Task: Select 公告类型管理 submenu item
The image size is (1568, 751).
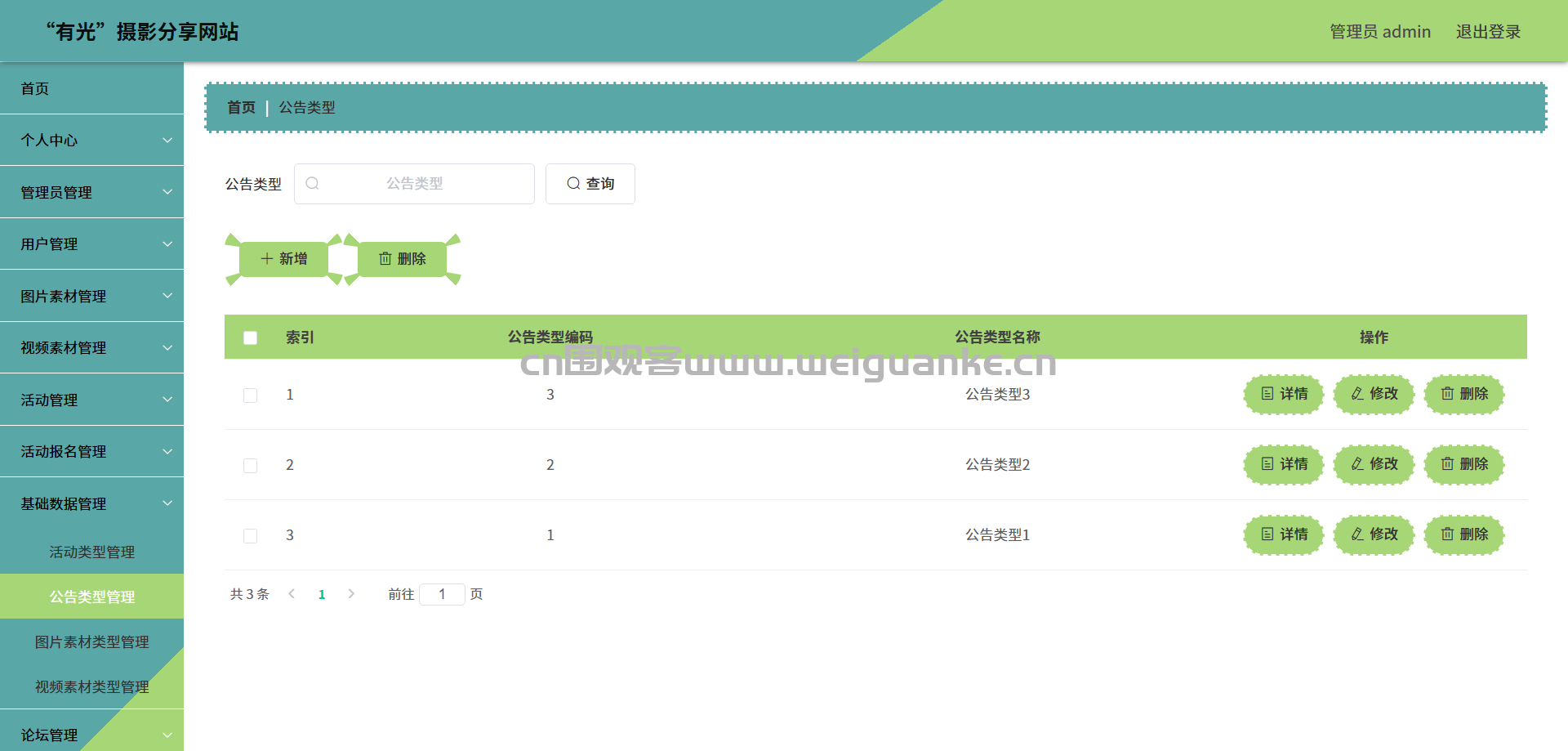Action: tap(91, 597)
